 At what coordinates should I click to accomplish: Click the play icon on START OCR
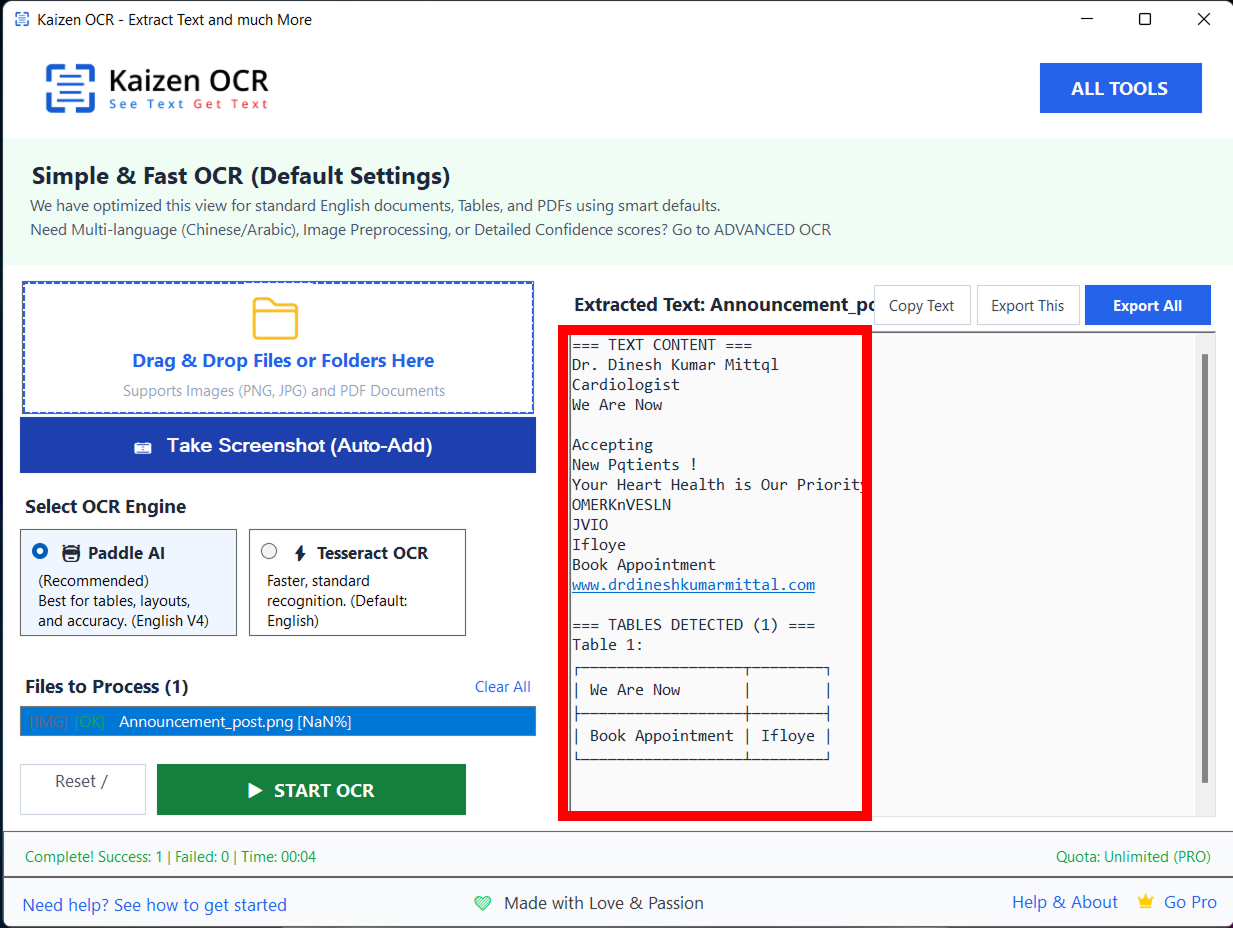click(x=255, y=790)
